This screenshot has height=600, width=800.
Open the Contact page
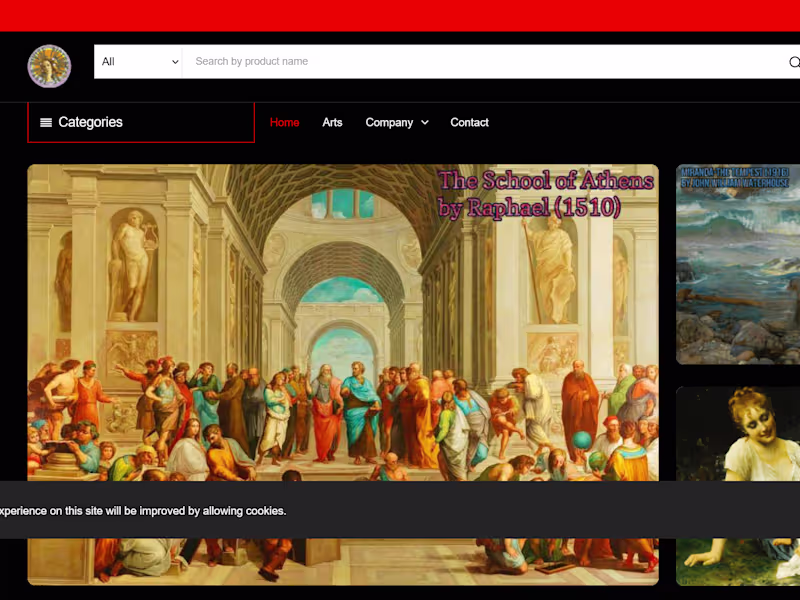coord(469,122)
